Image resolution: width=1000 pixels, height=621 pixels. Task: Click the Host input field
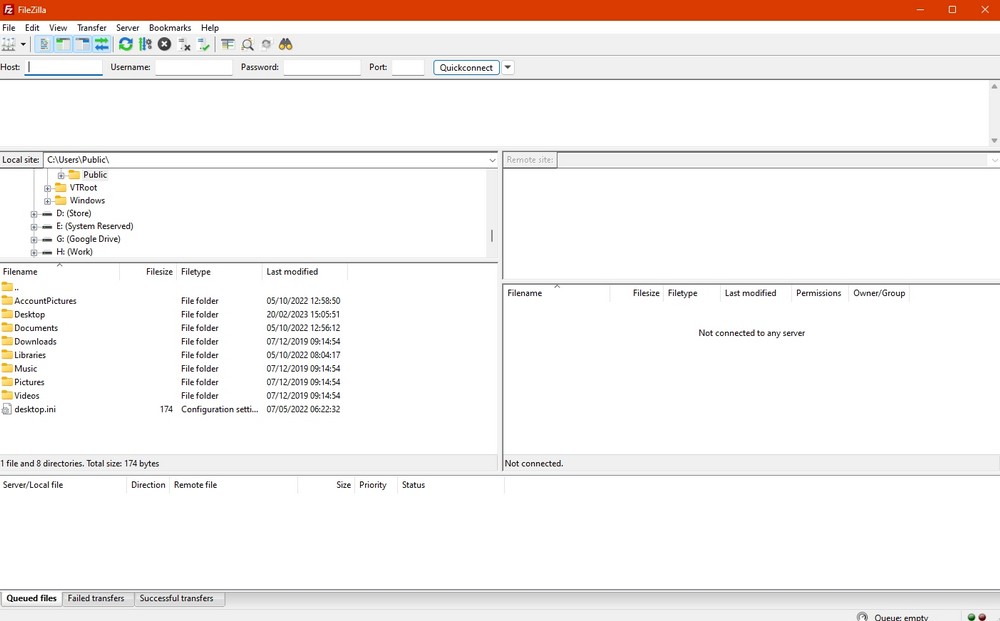coord(64,67)
